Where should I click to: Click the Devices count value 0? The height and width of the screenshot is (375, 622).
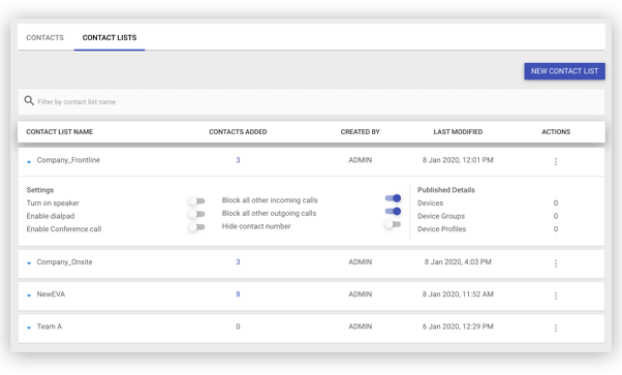pos(555,203)
